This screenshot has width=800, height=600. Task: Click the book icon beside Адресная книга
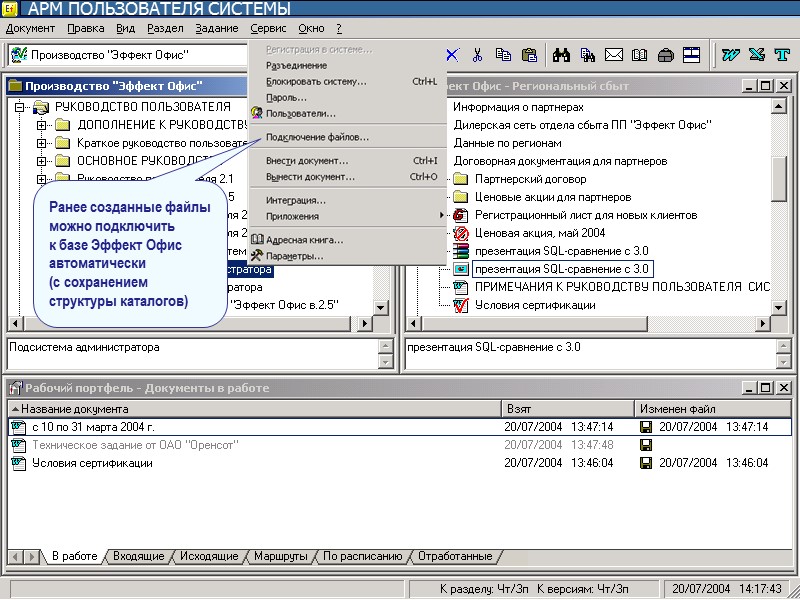pyautogui.click(x=257, y=239)
